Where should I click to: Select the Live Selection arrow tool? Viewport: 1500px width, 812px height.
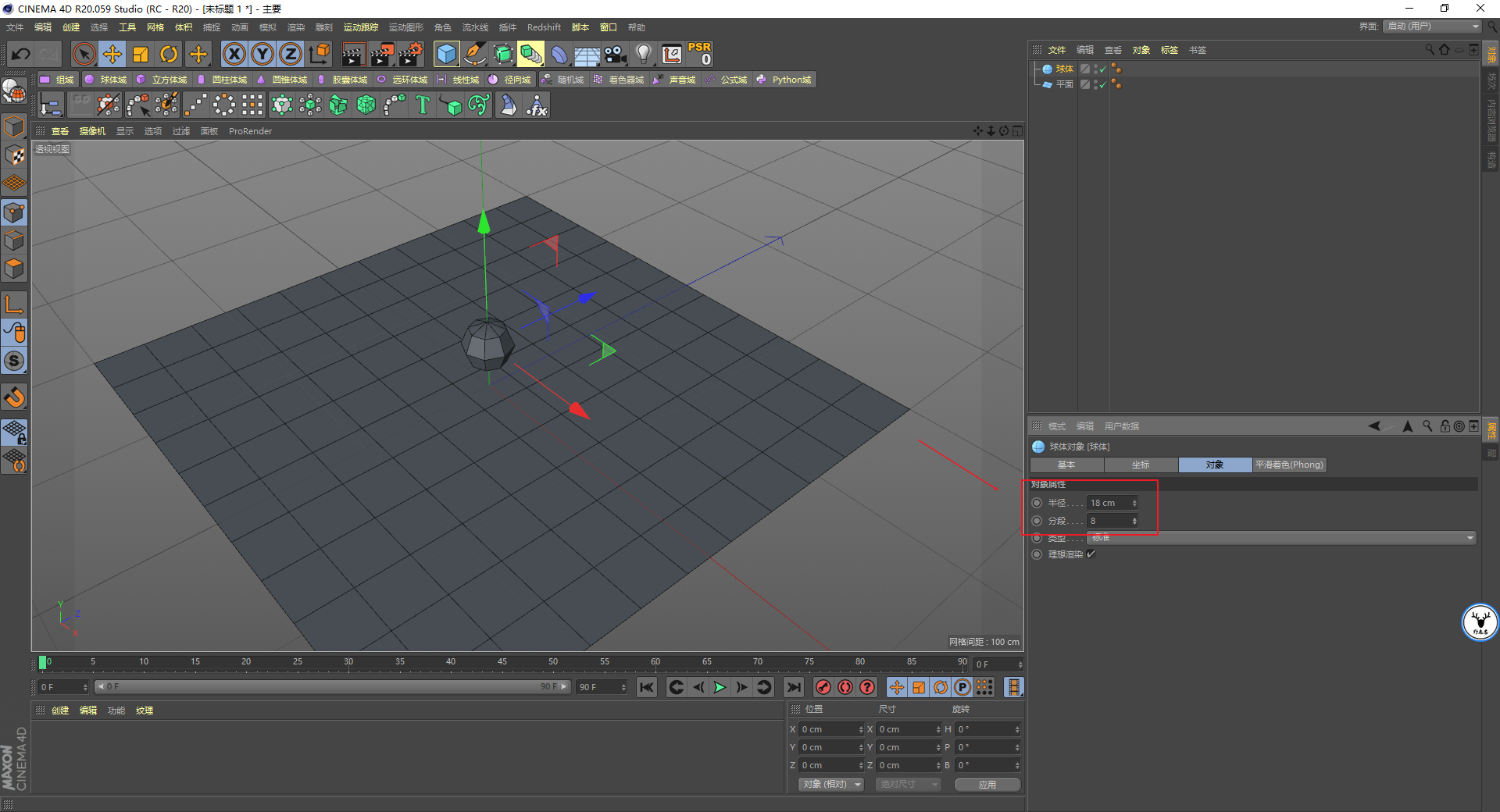click(x=84, y=54)
